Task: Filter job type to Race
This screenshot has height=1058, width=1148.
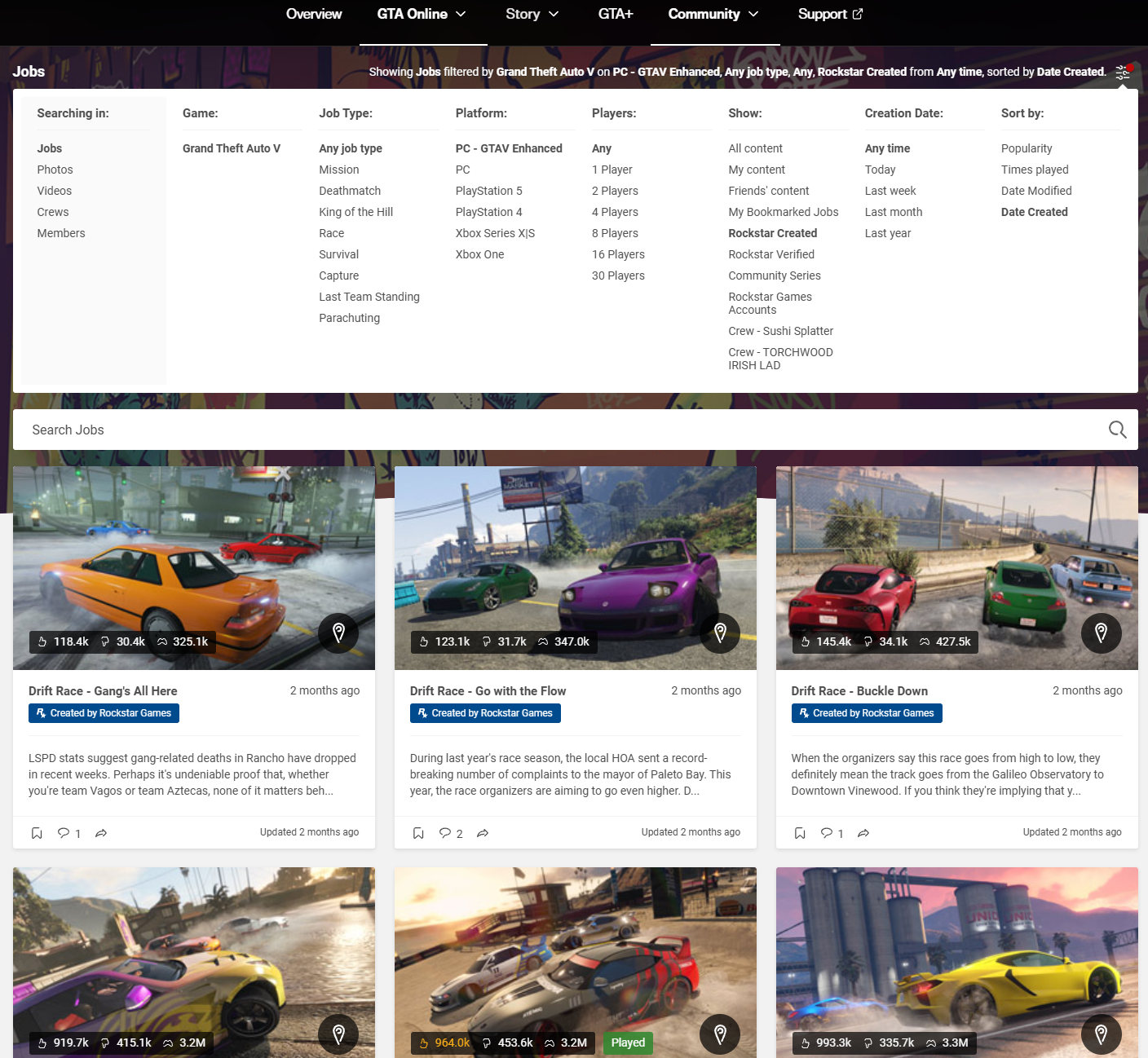Action: [x=332, y=233]
